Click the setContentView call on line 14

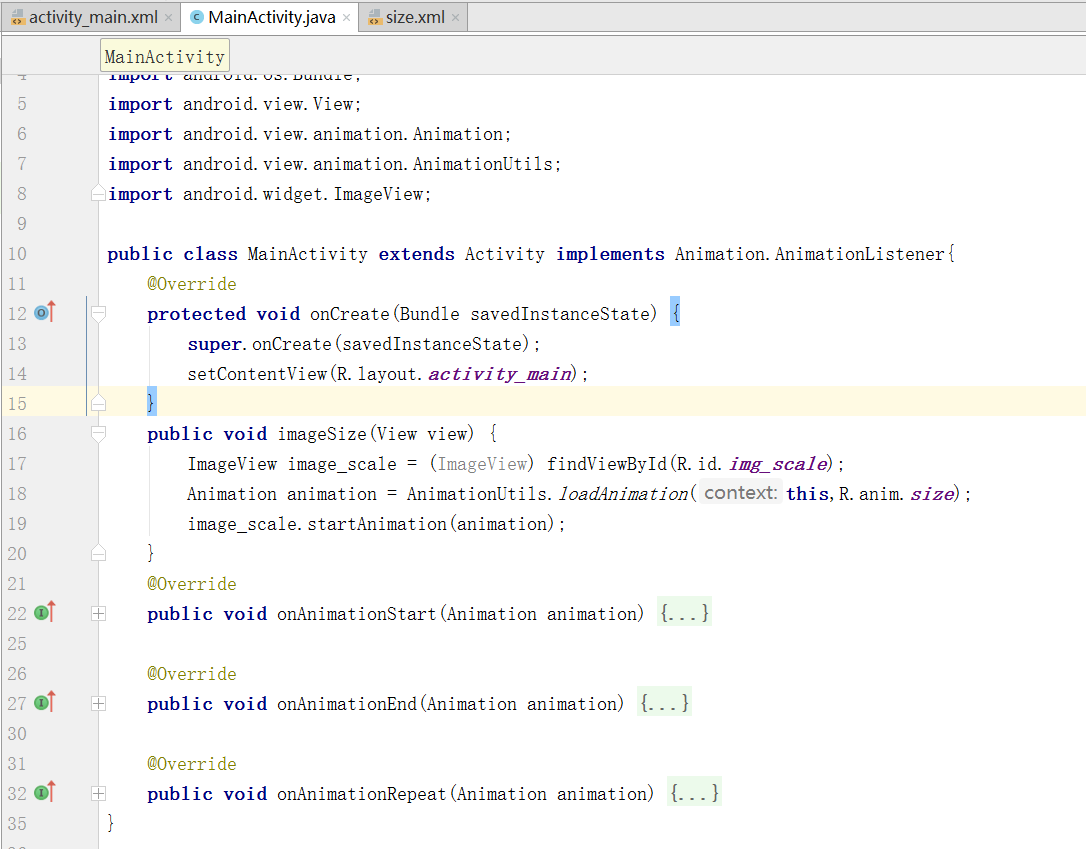[x=257, y=374]
